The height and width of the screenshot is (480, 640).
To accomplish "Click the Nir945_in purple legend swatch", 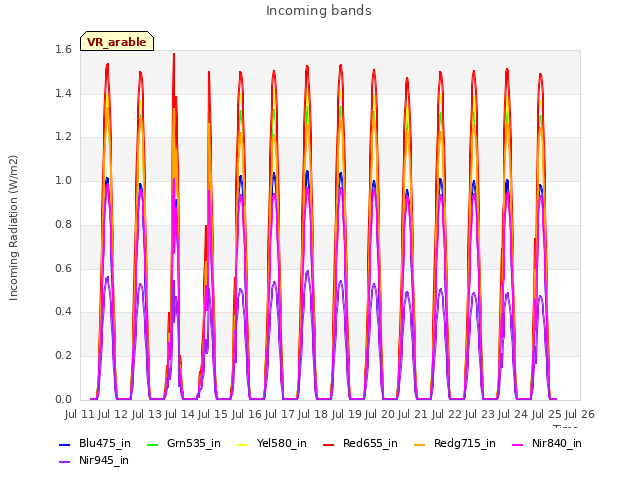I will [x=64, y=462].
